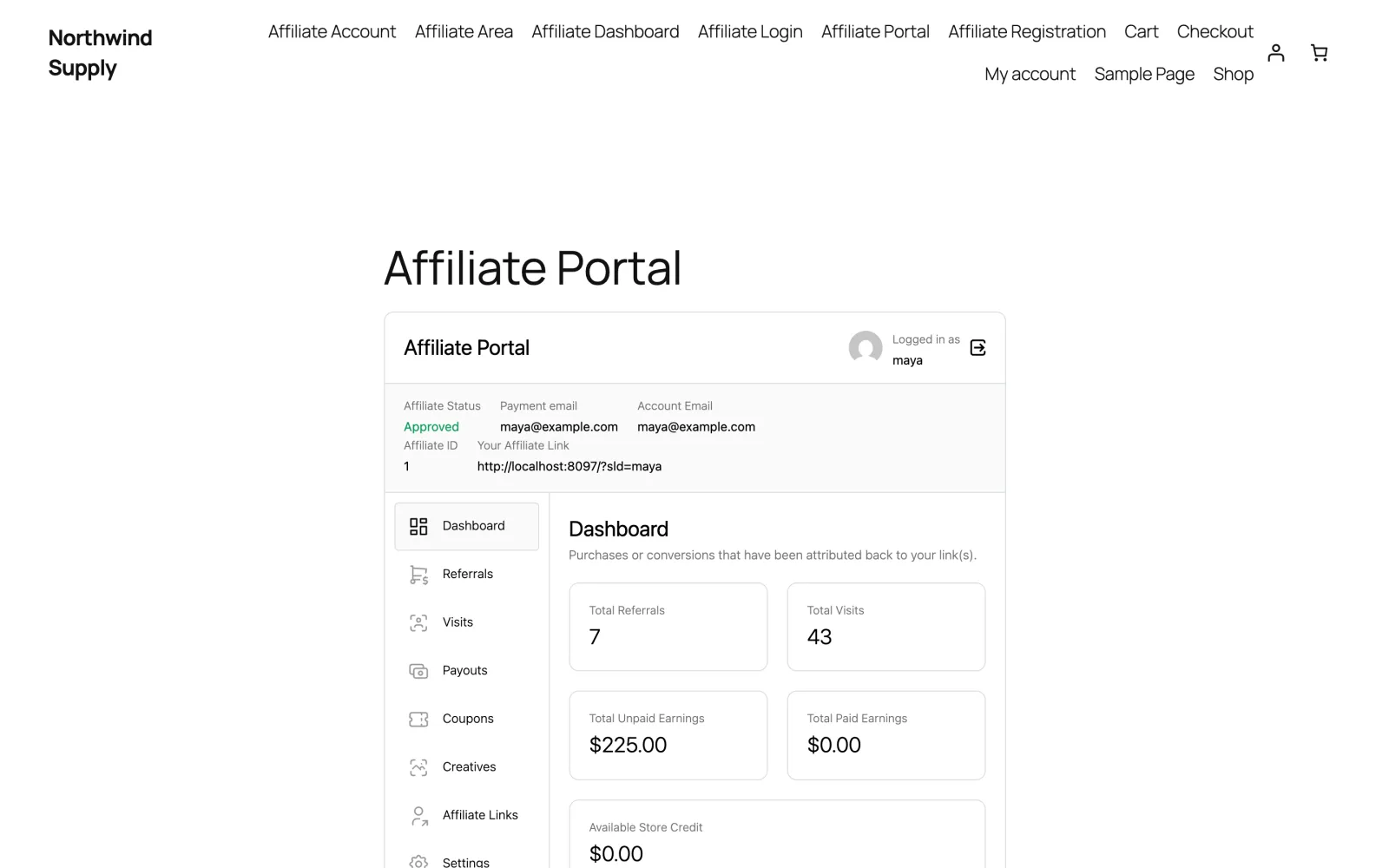1389x868 pixels.
Task: Click the affiliate link URL ending in sld=maya
Action: pos(569,466)
